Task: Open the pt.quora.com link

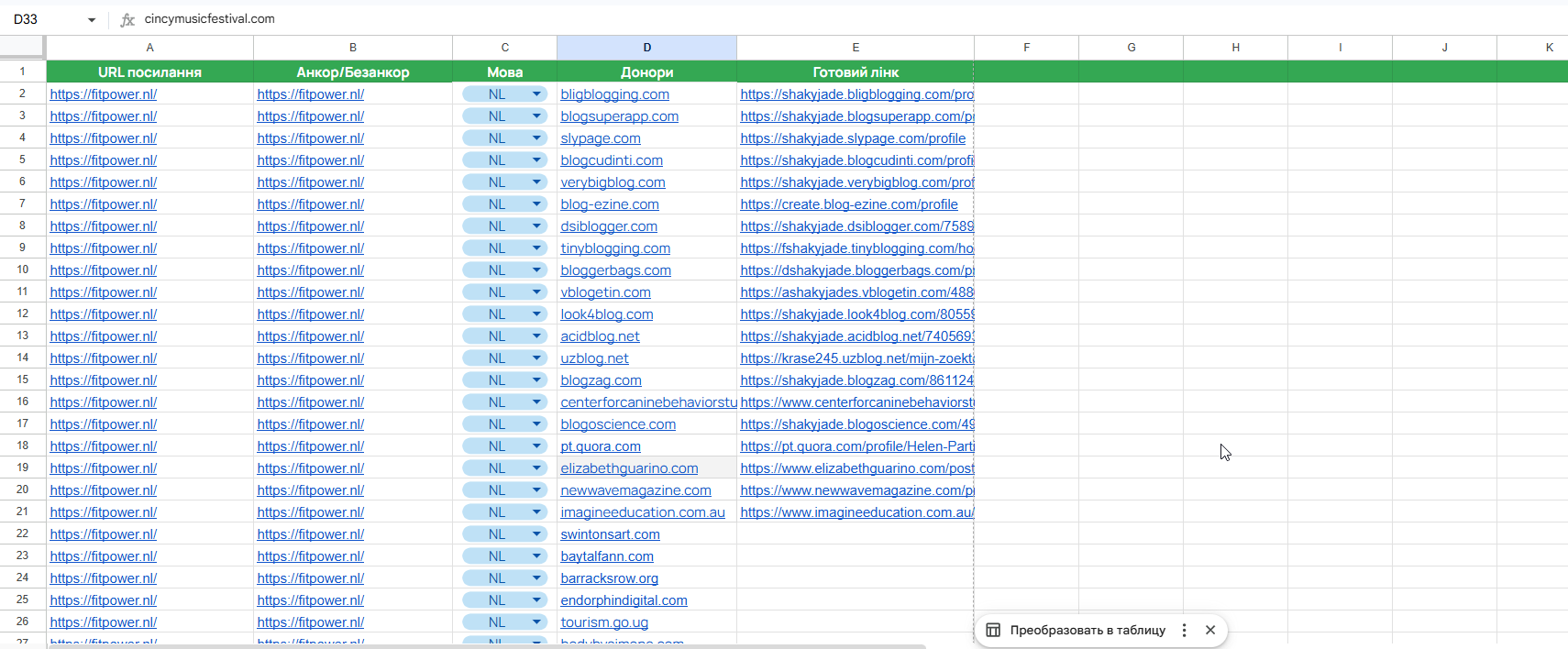Action: (601, 446)
